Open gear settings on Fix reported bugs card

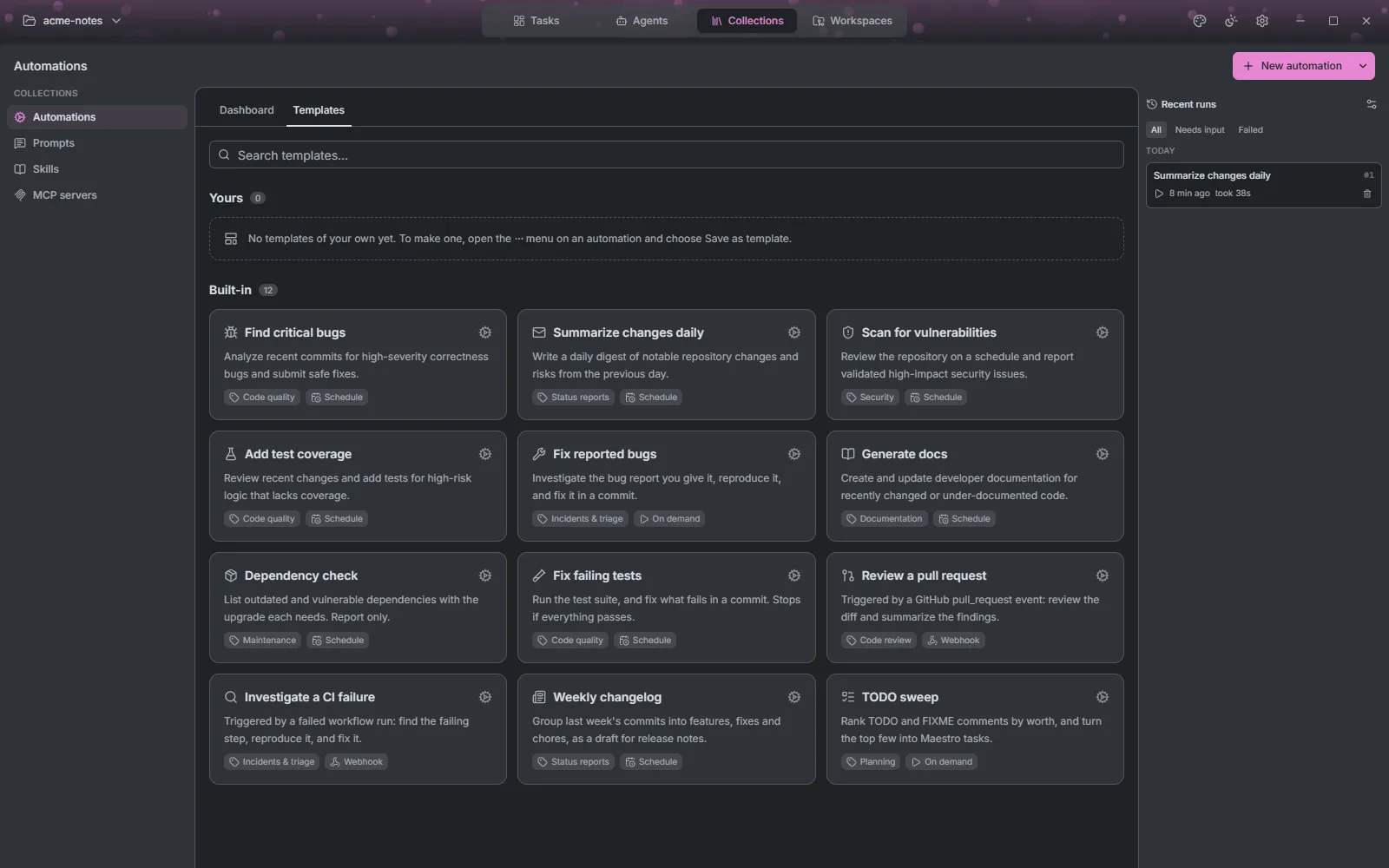(x=793, y=454)
